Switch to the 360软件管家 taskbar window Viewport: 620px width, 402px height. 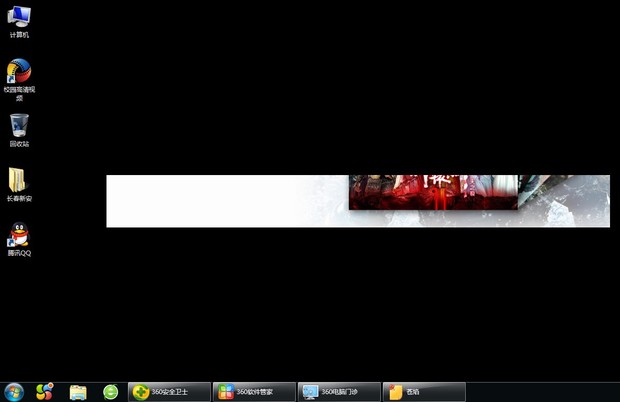click(x=255, y=391)
